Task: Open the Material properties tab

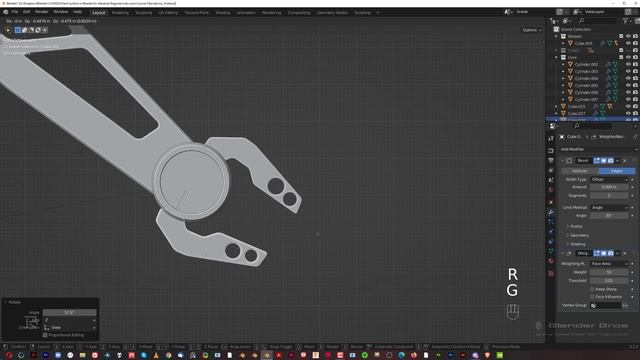Action: pyautogui.click(x=551, y=261)
